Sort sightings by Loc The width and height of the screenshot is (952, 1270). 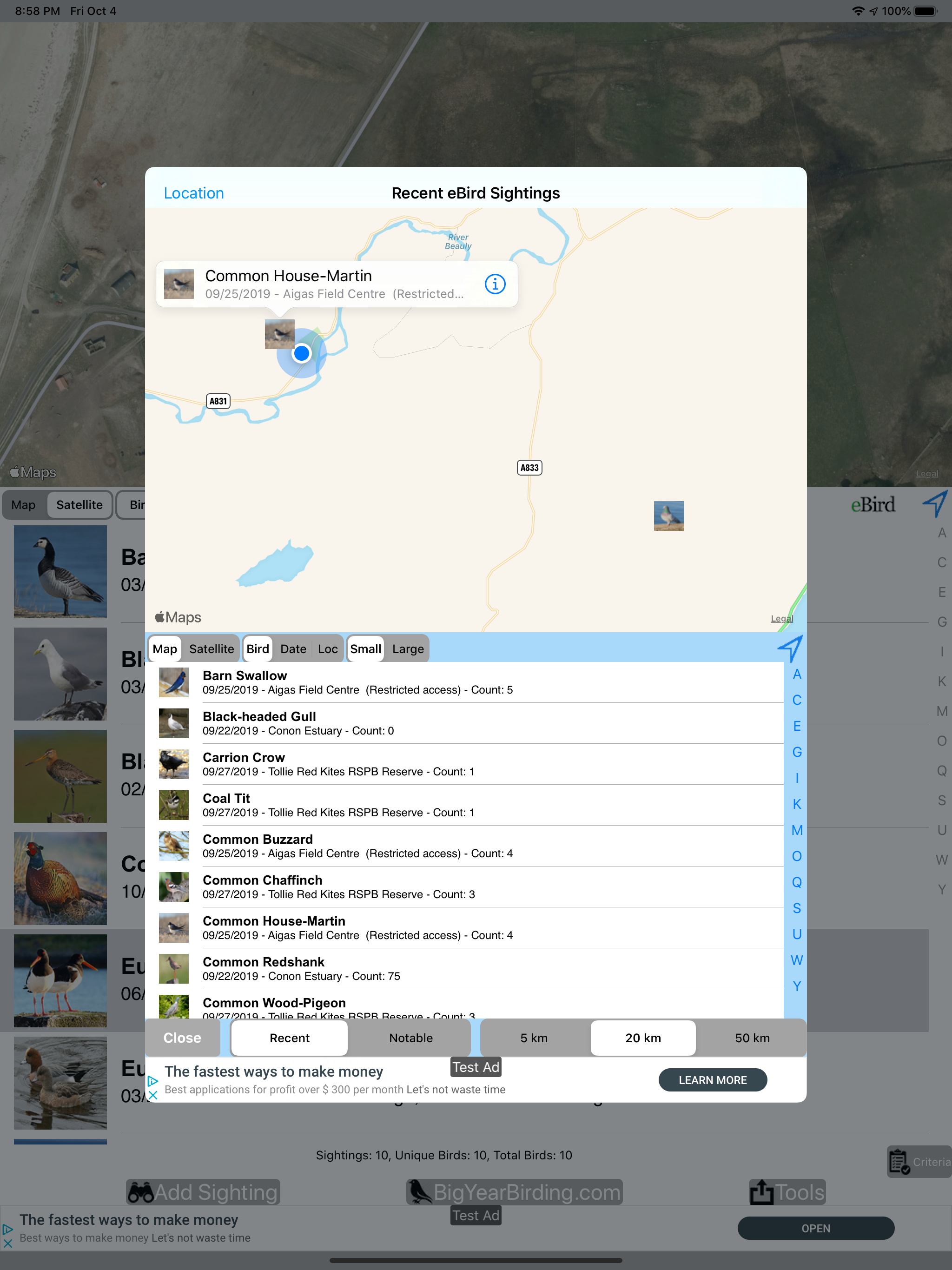(x=328, y=649)
